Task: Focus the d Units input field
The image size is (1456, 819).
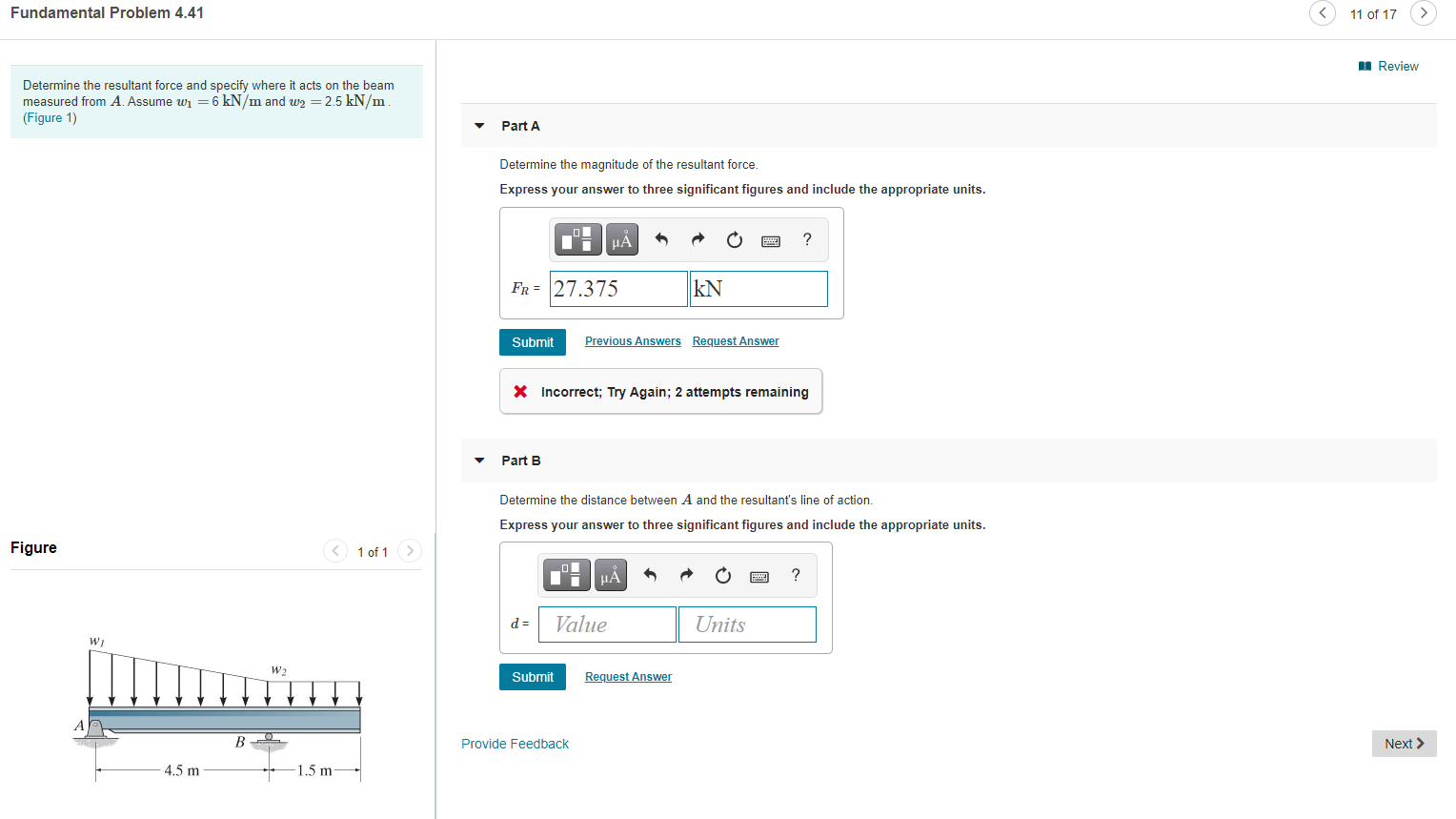Action: coord(747,624)
